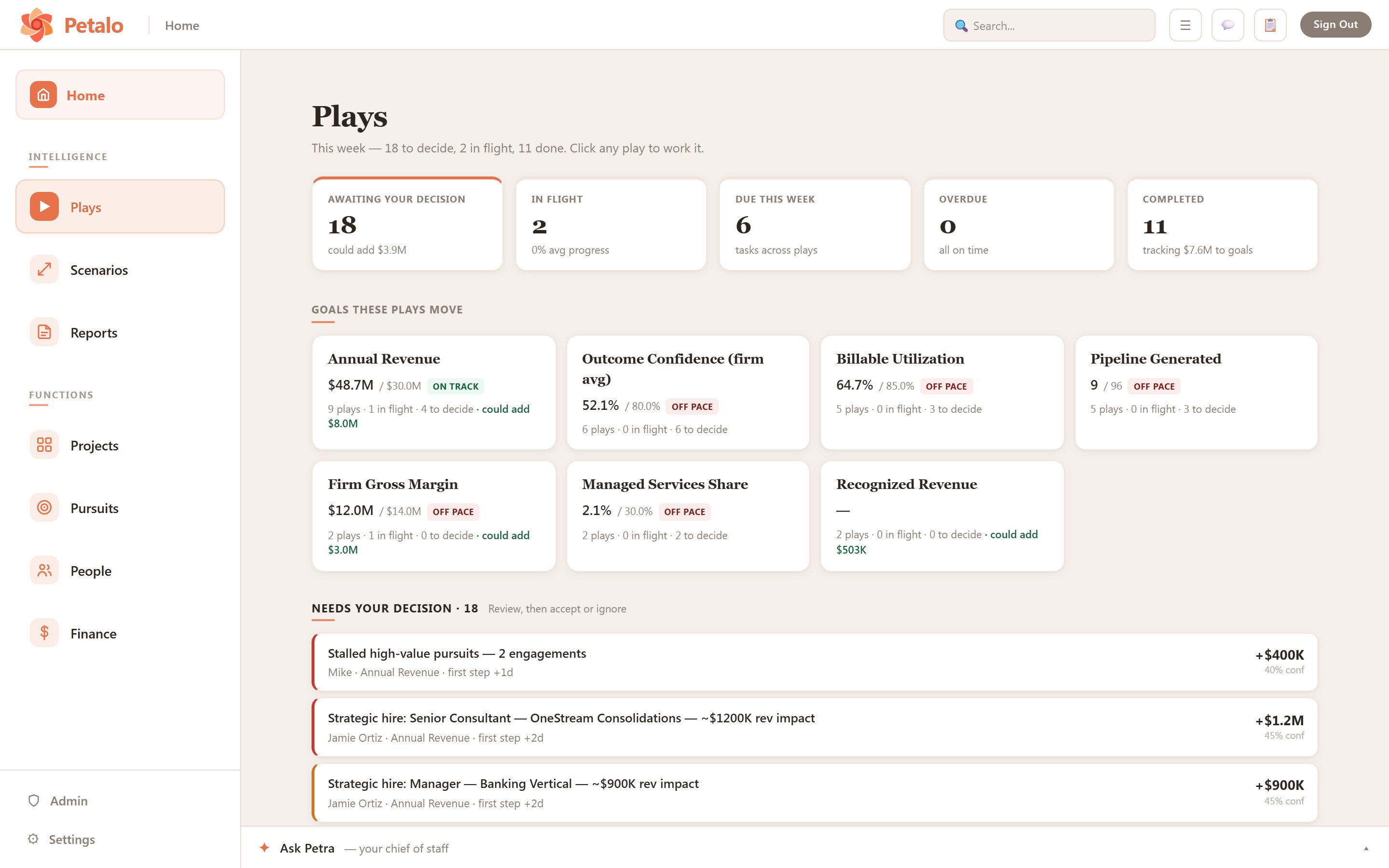The image size is (1389, 868).
Task: Select Awaiting Your Decision card
Action: [x=408, y=224]
